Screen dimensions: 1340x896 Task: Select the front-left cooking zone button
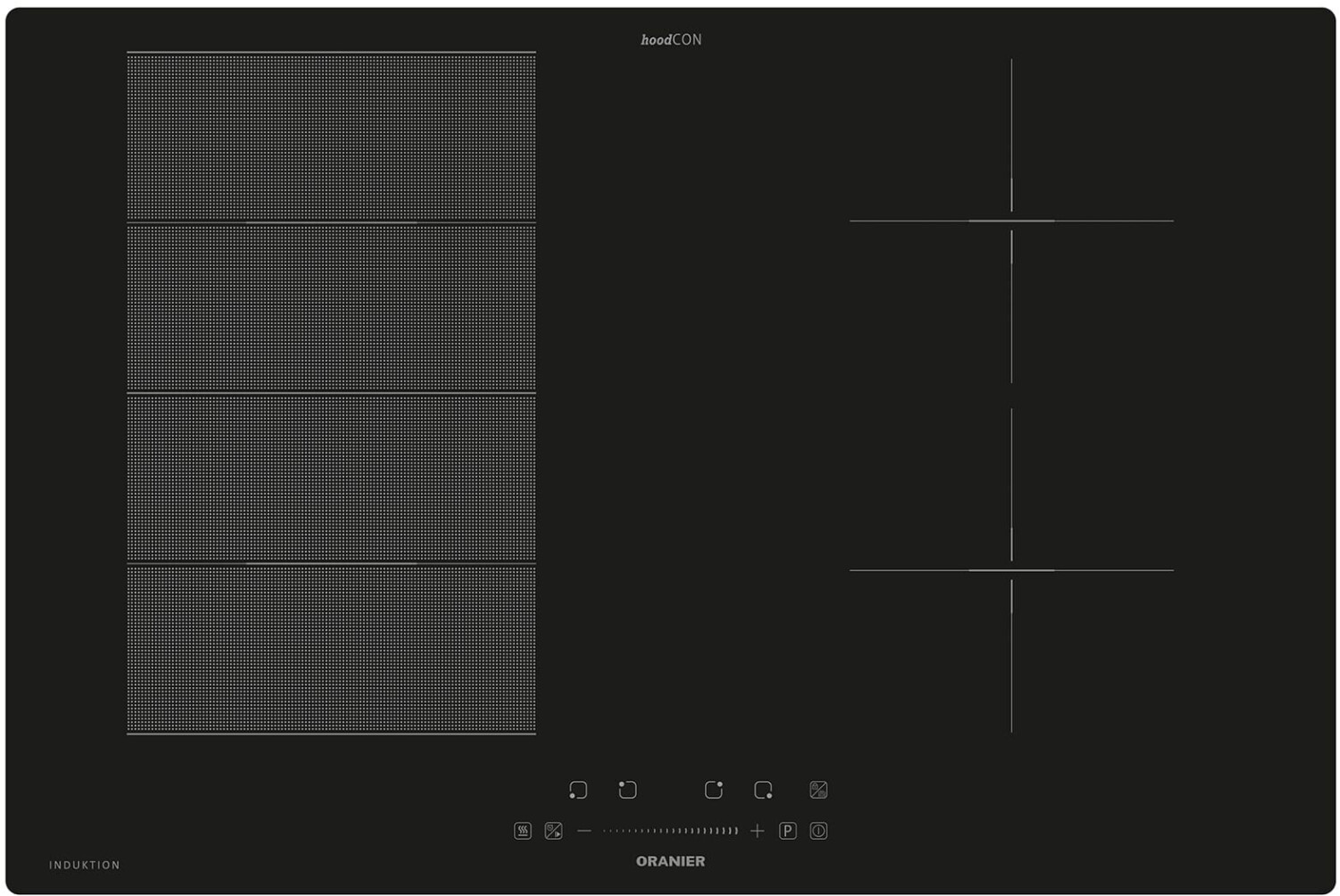[x=578, y=790]
